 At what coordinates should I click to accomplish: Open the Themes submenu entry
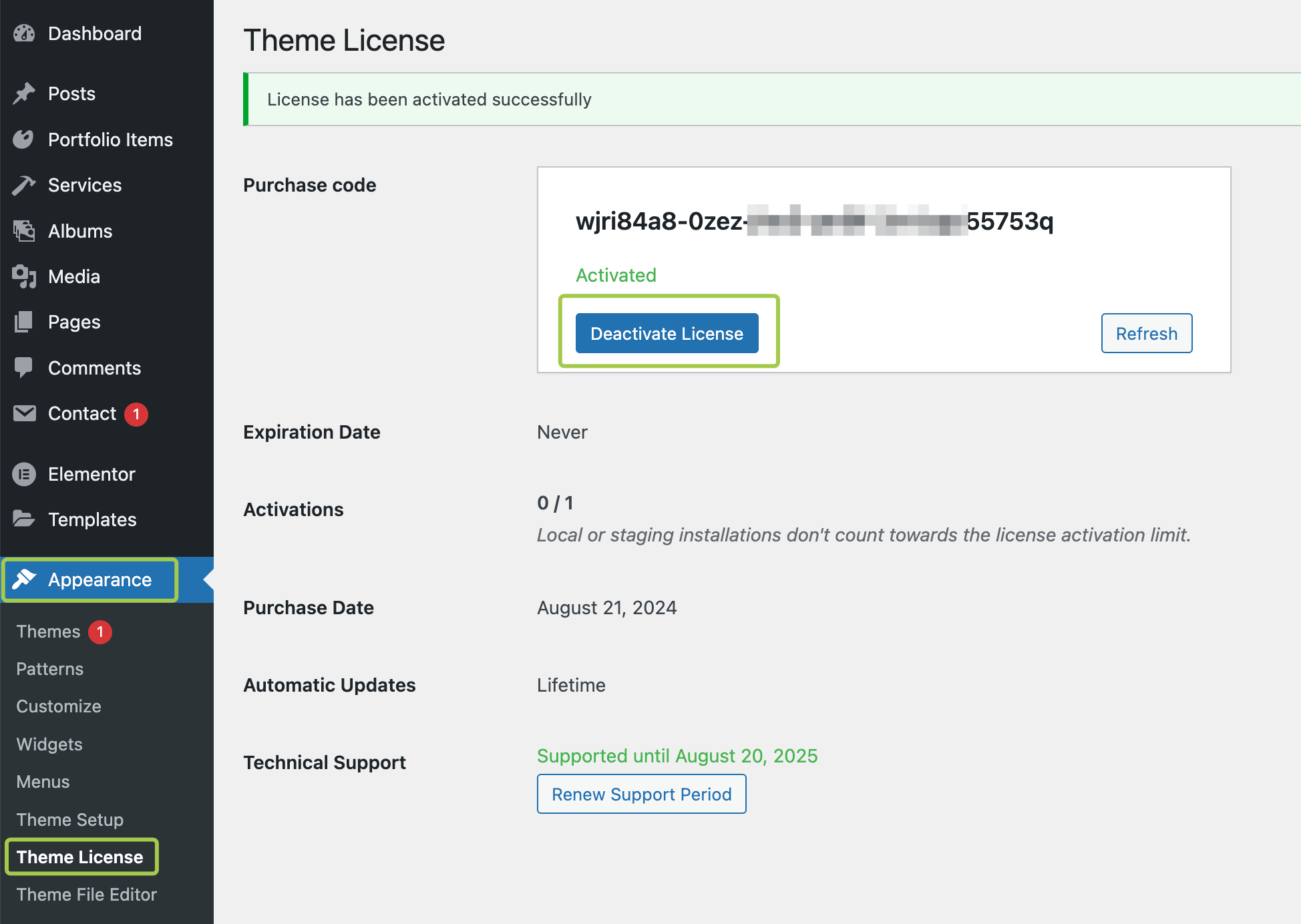(48, 632)
